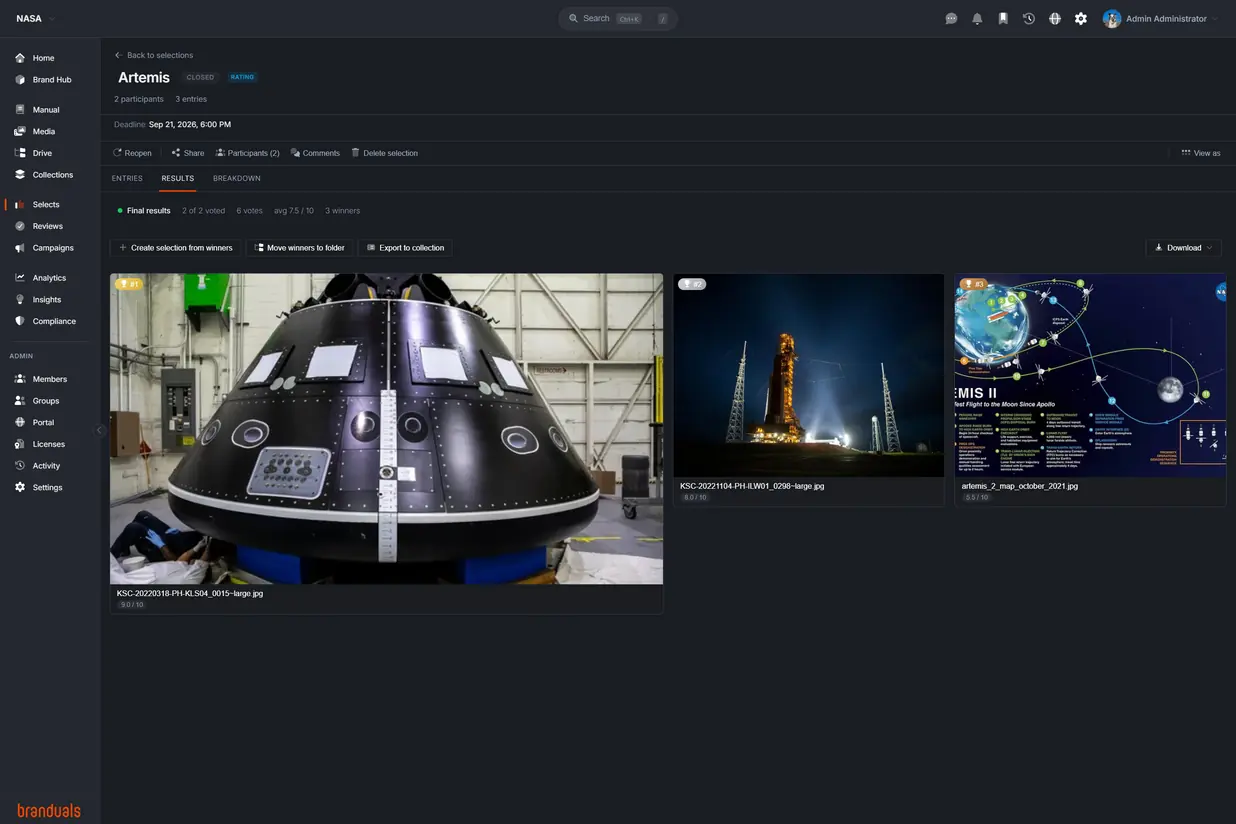Click Delete selection

(384, 153)
